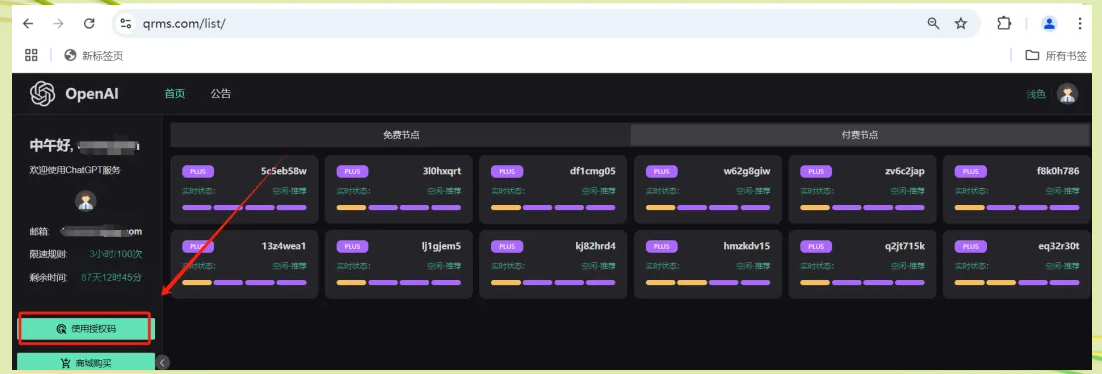Image resolution: width=1102 pixels, height=374 pixels.
Task: Switch to the 付费节点 tab
Action: [x=860, y=135]
